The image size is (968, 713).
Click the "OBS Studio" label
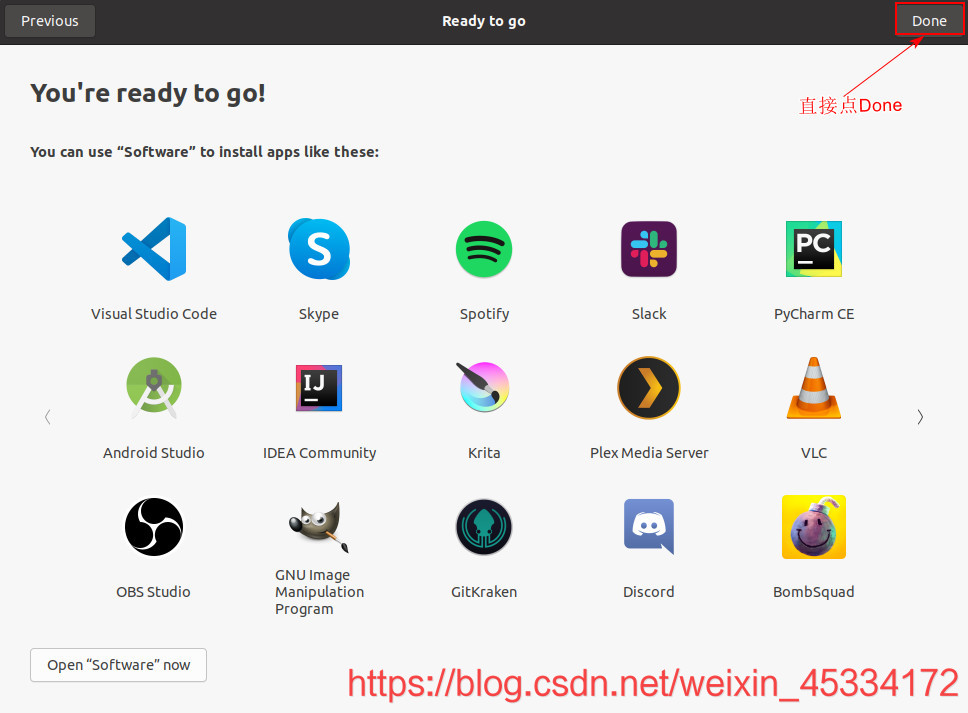coord(153,591)
